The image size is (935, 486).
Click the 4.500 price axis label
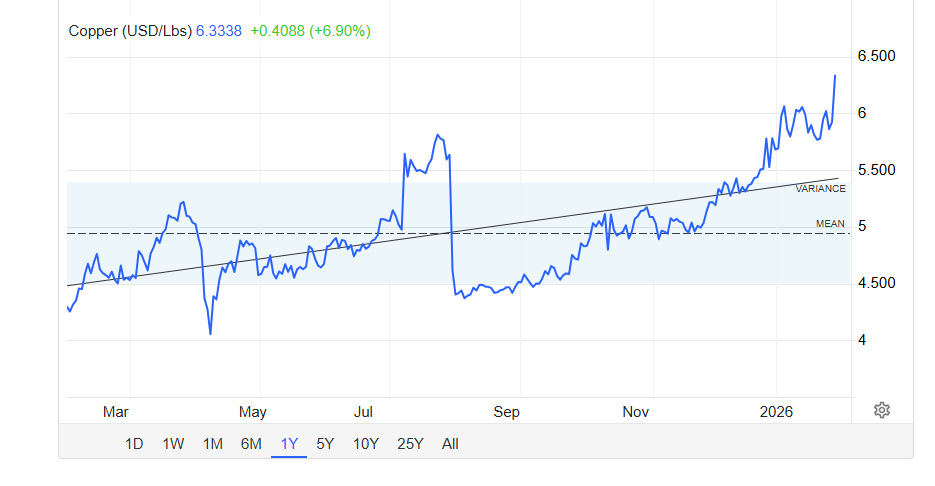(876, 283)
